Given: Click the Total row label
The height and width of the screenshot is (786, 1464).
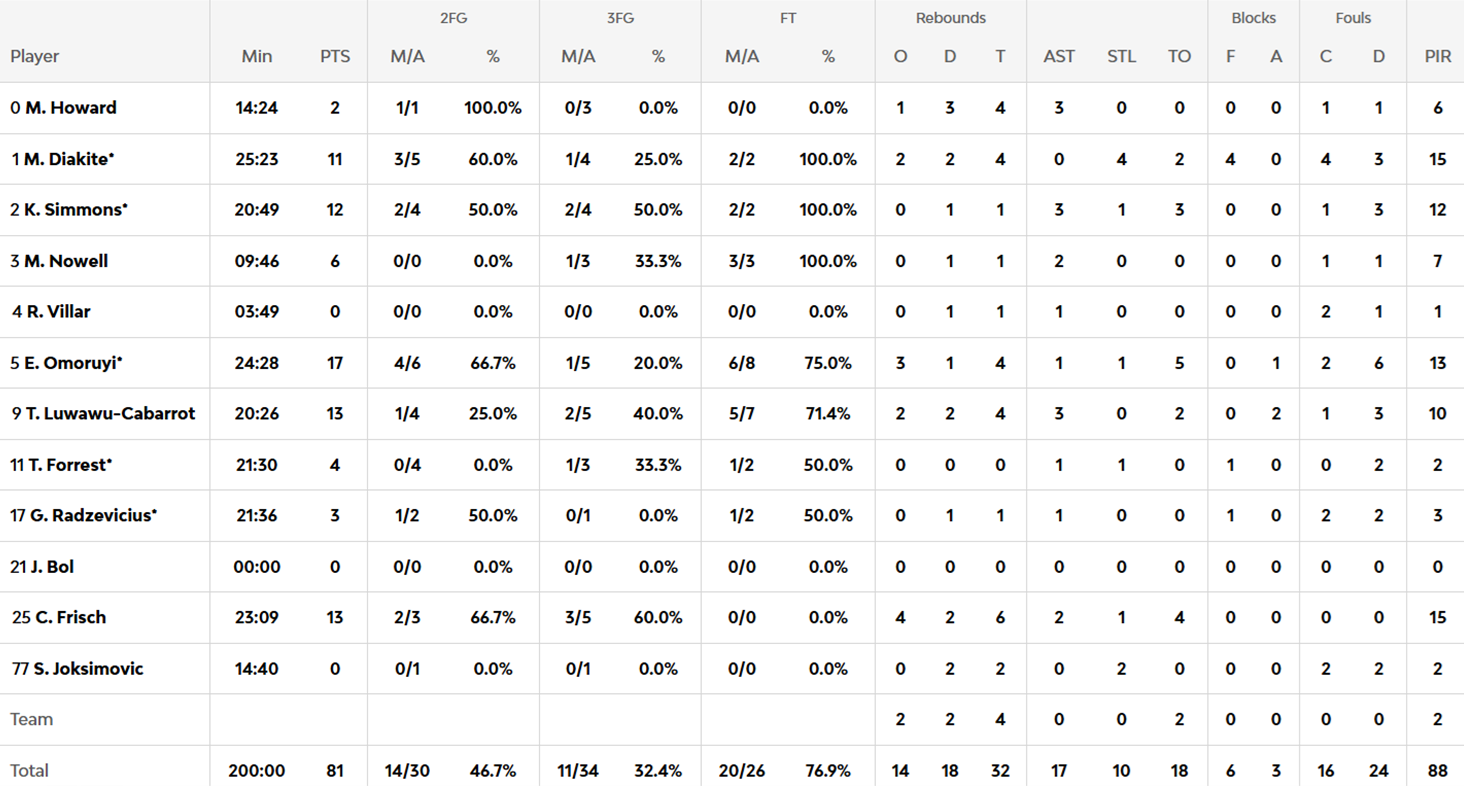Looking at the screenshot, I should pos(30,771).
